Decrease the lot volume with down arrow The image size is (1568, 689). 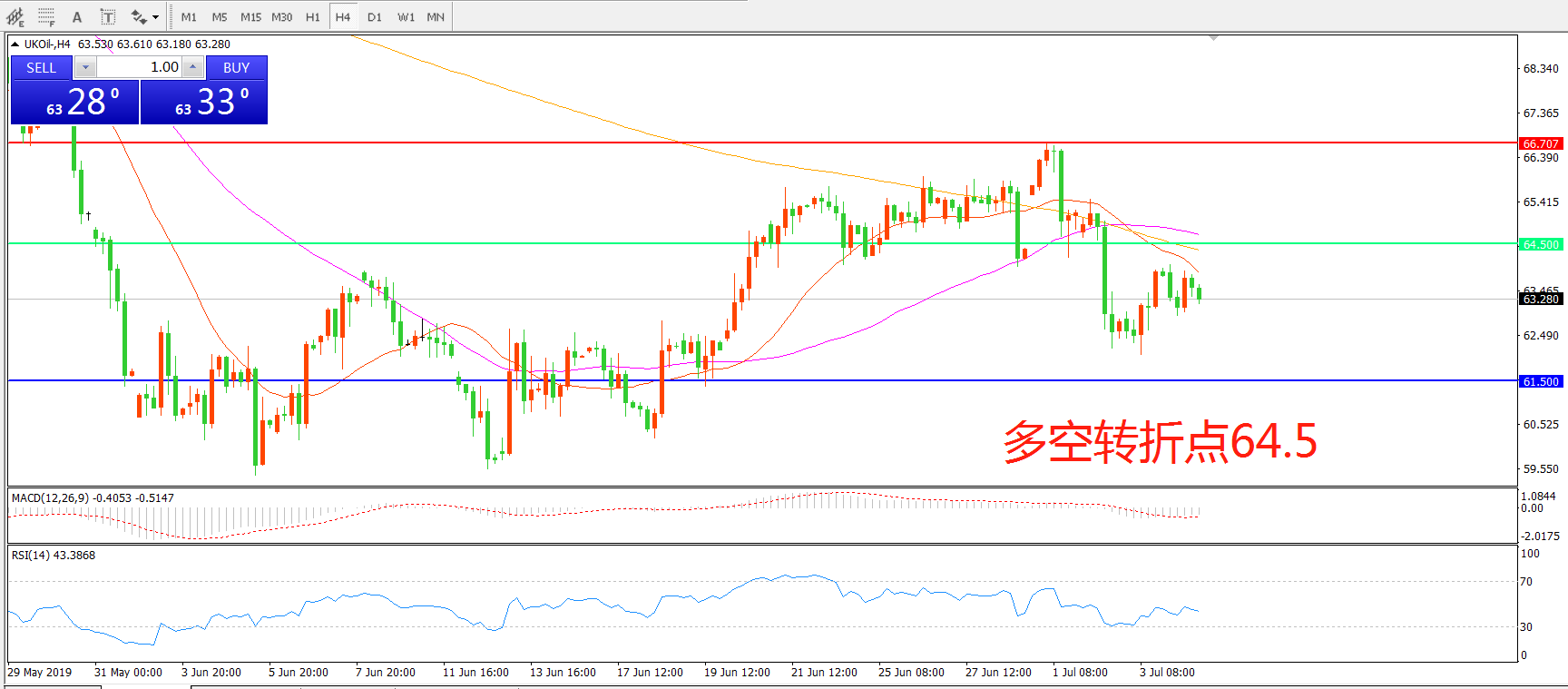pos(85,67)
